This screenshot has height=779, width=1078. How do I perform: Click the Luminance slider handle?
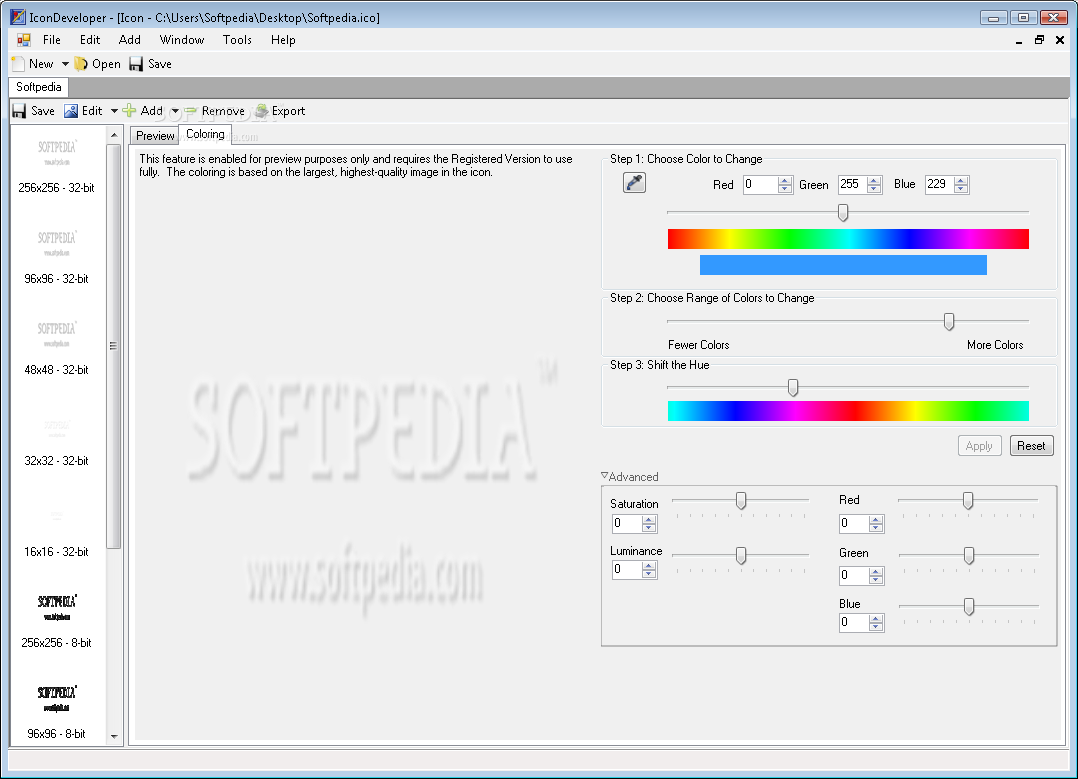[741, 555]
